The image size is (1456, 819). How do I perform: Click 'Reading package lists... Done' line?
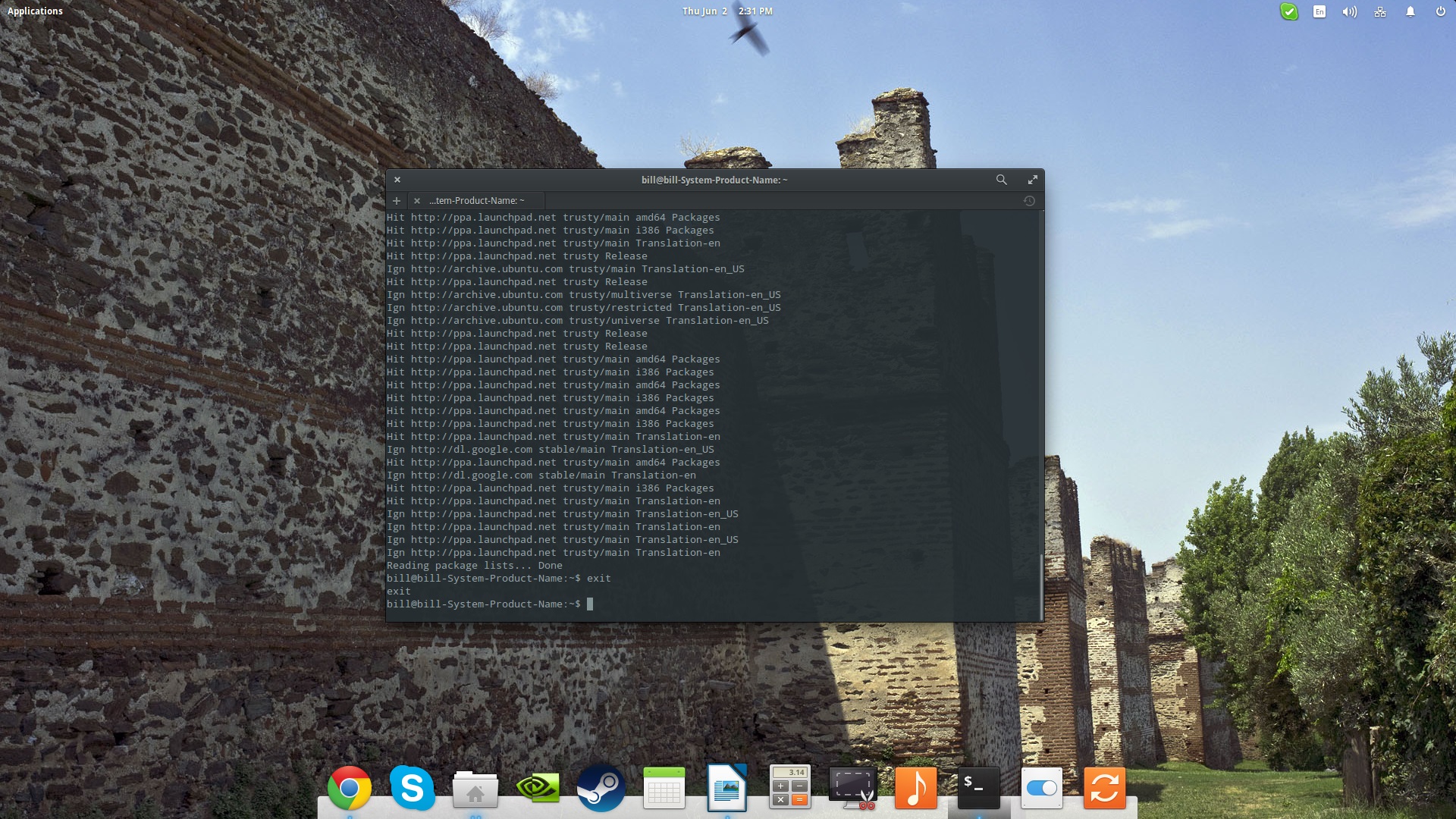(x=475, y=566)
